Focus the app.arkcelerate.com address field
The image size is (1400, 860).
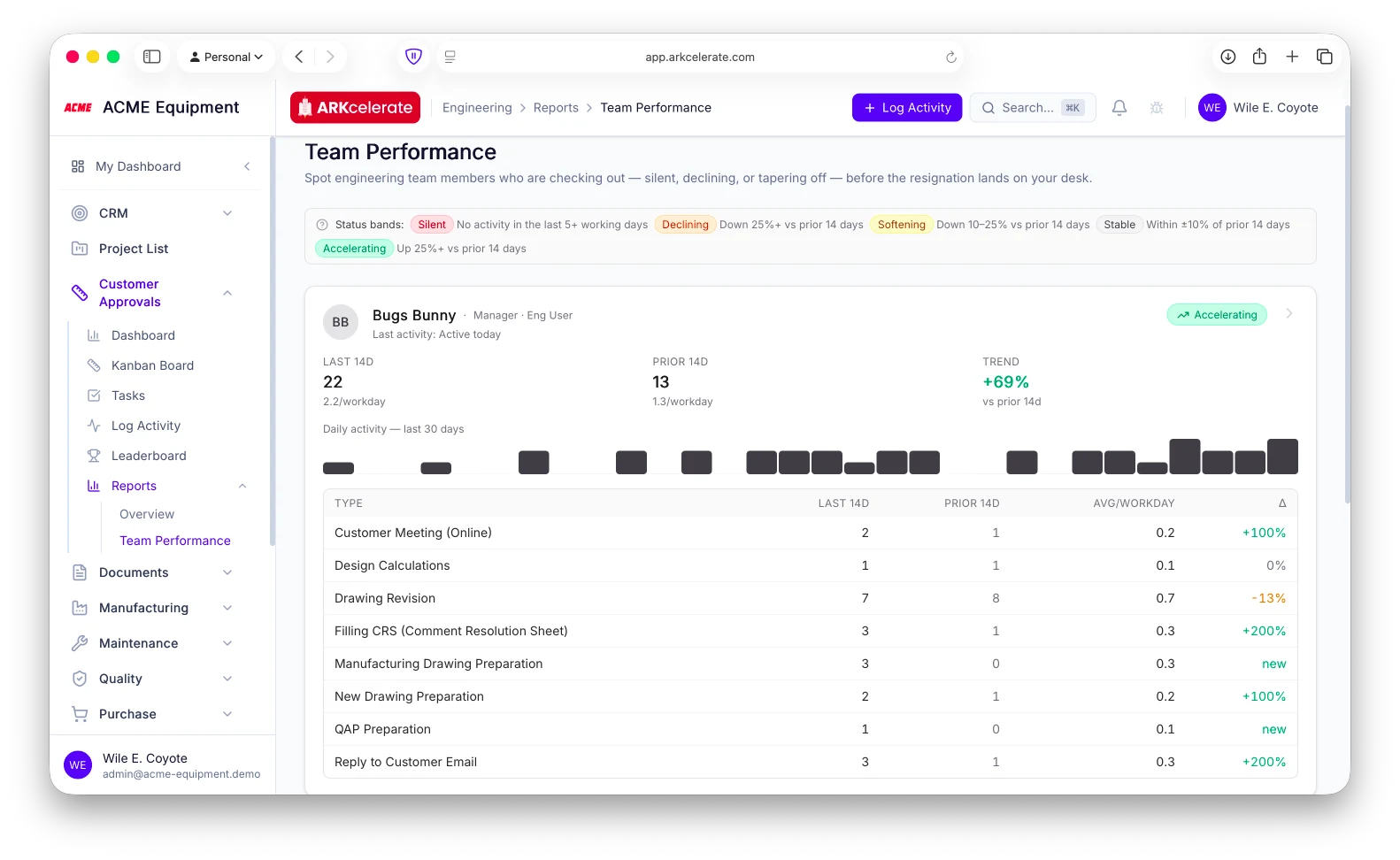(699, 57)
